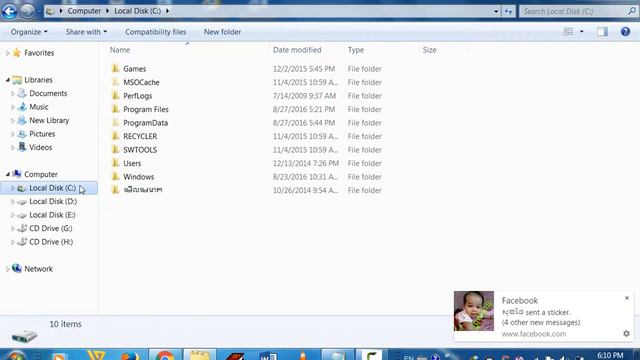Select Computer in navigation pane
This screenshot has height=360, width=640.
pyautogui.click(x=41, y=174)
